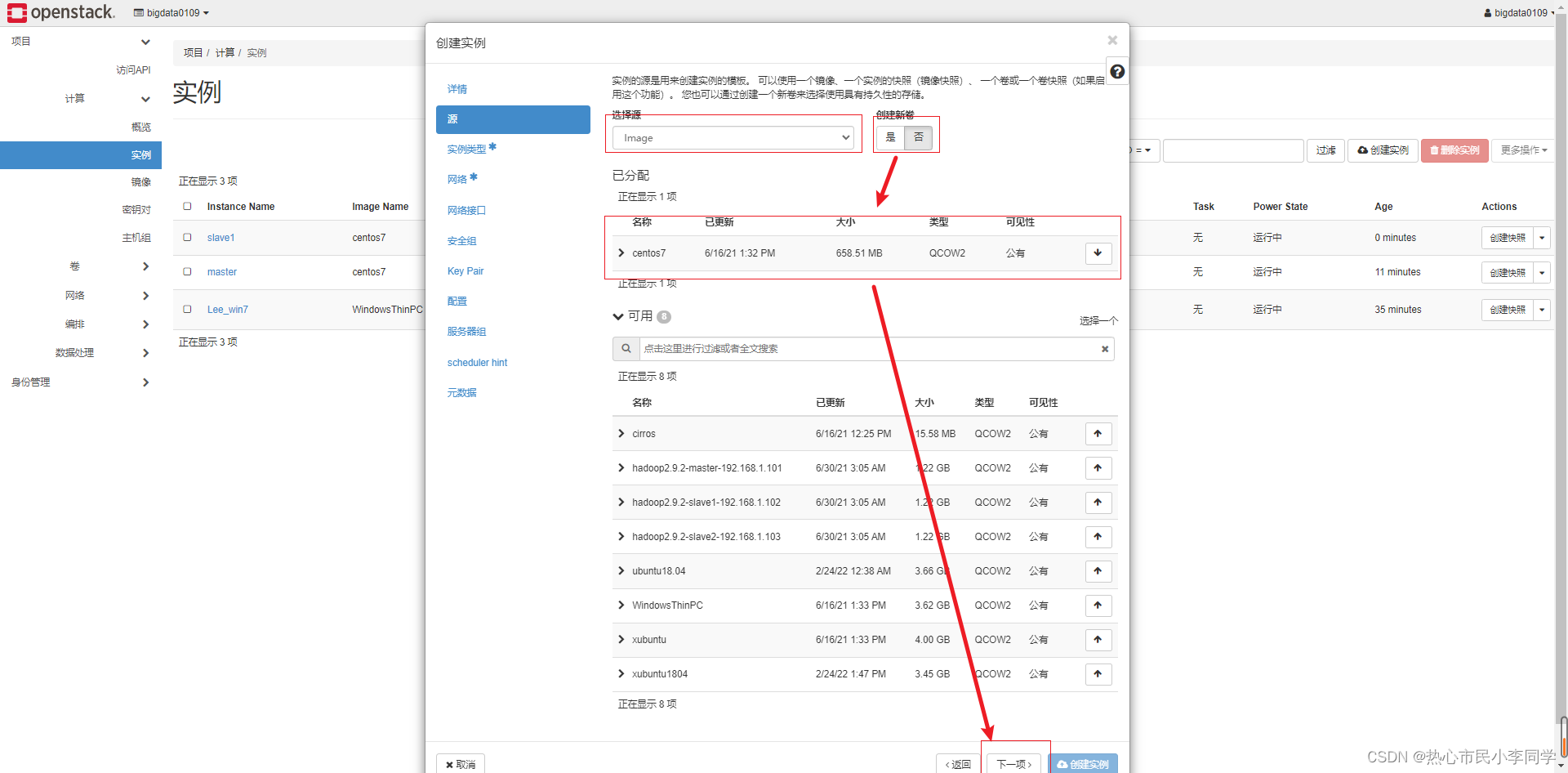
Task: Expand details of xubuntu1804 row
Action: (621, 674)
